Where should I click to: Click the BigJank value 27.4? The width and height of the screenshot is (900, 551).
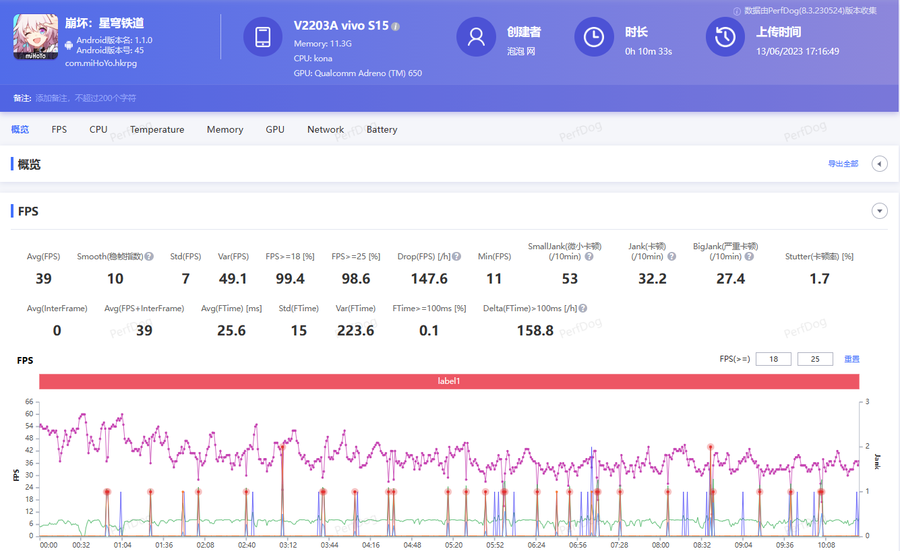731,278
